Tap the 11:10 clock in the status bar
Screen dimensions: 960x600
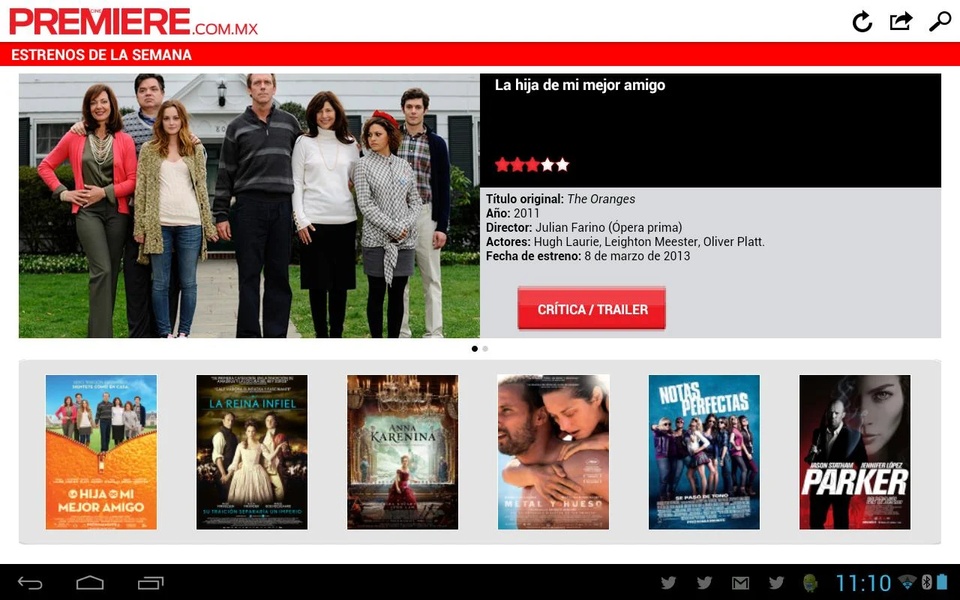pos(863,583)
